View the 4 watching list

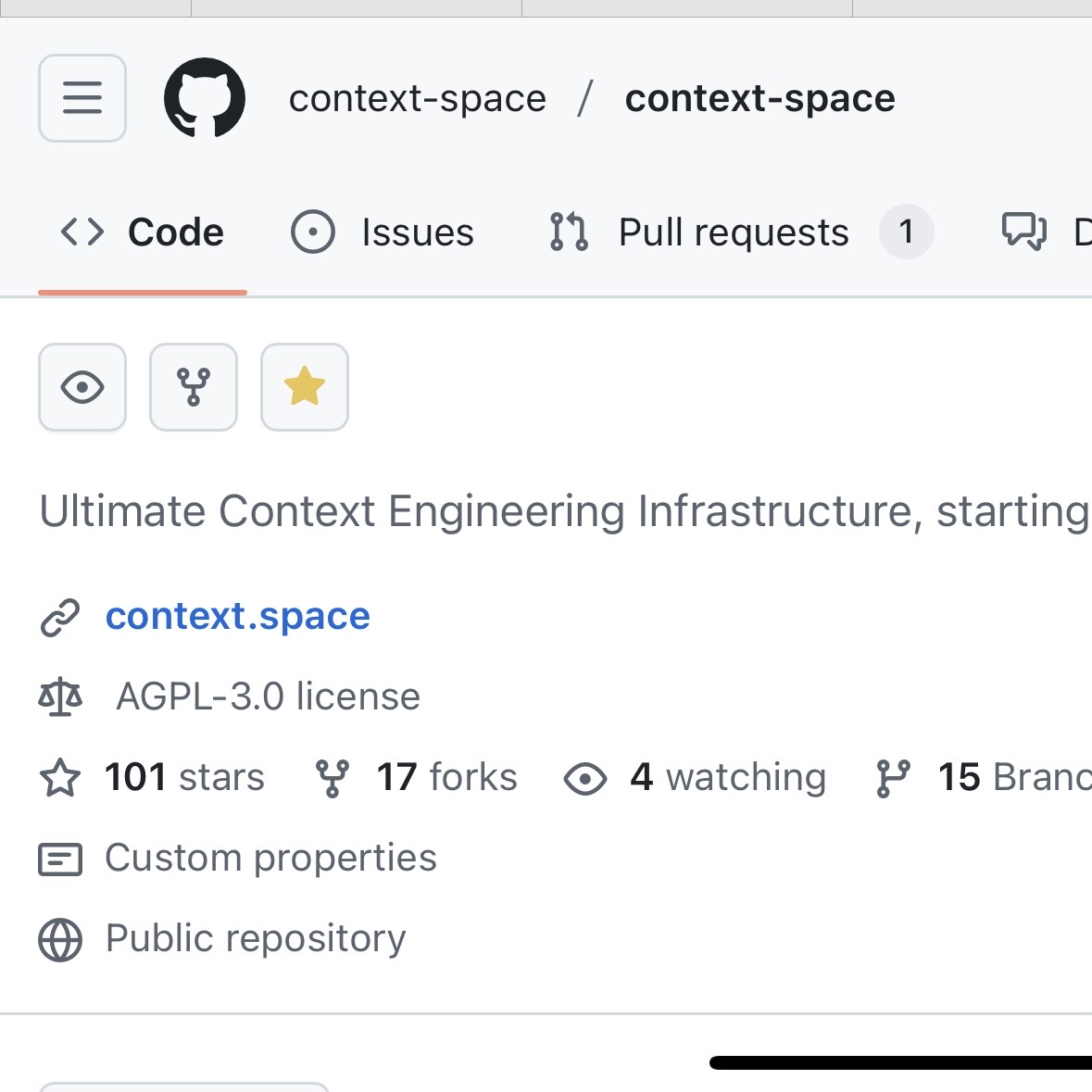(728, 777)
